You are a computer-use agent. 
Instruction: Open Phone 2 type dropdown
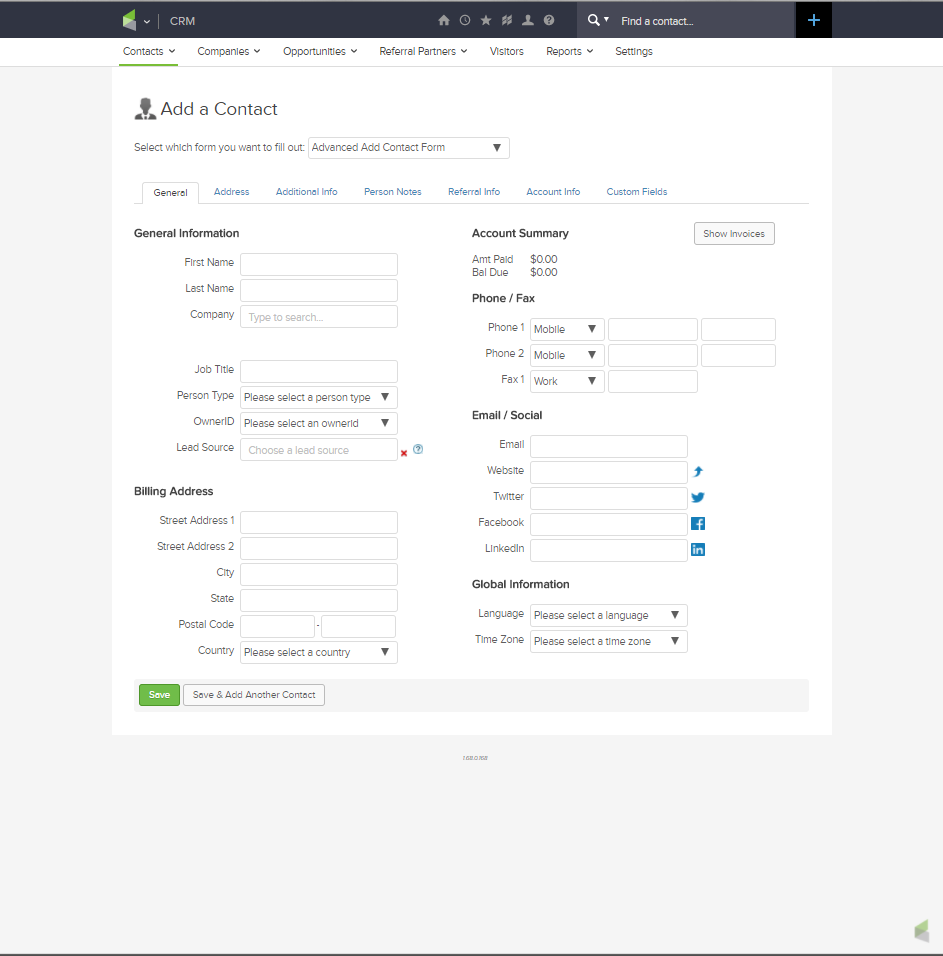pos(567,355)
